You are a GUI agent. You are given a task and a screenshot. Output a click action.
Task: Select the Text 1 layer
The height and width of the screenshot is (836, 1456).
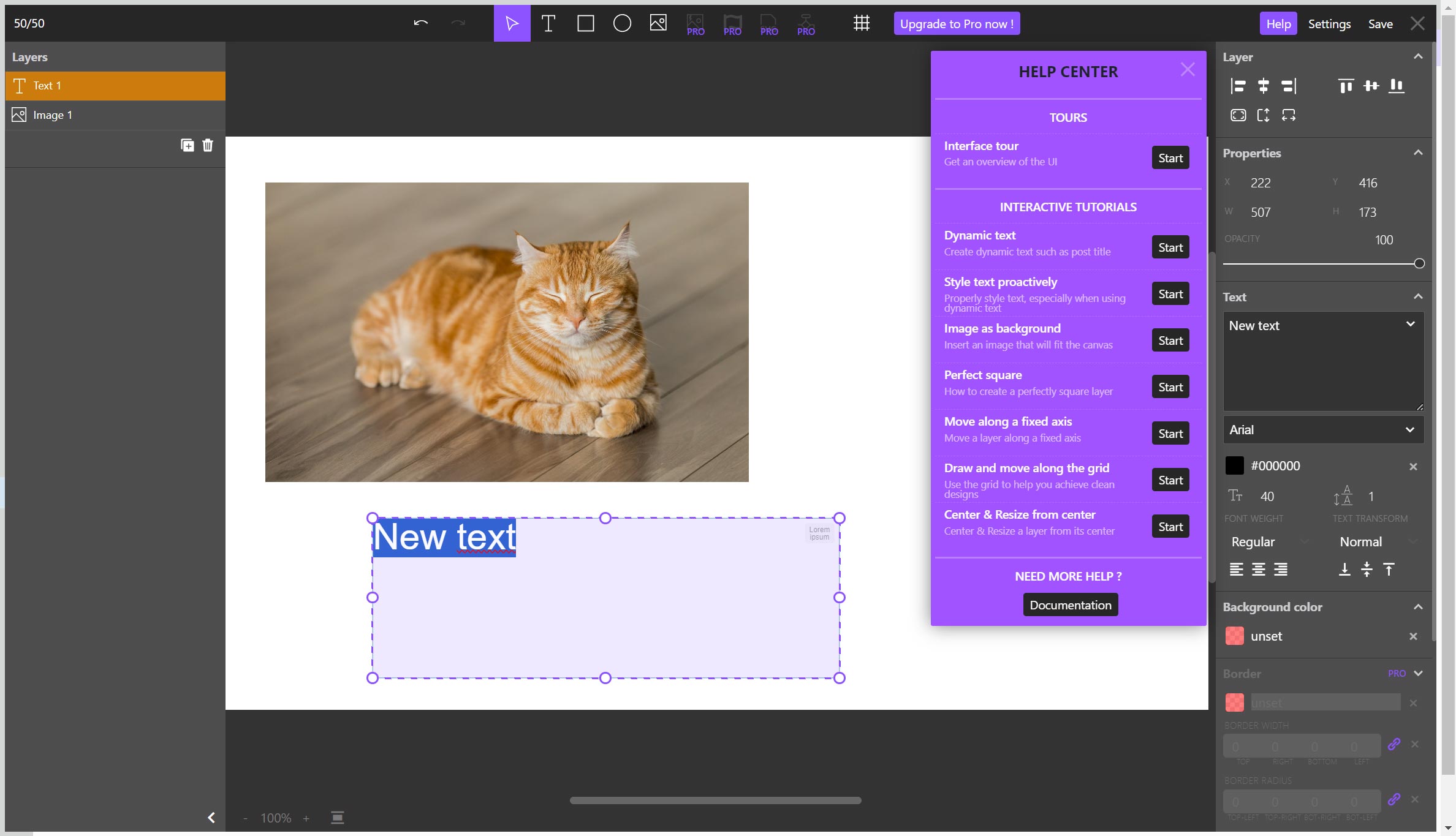(115, 86)
